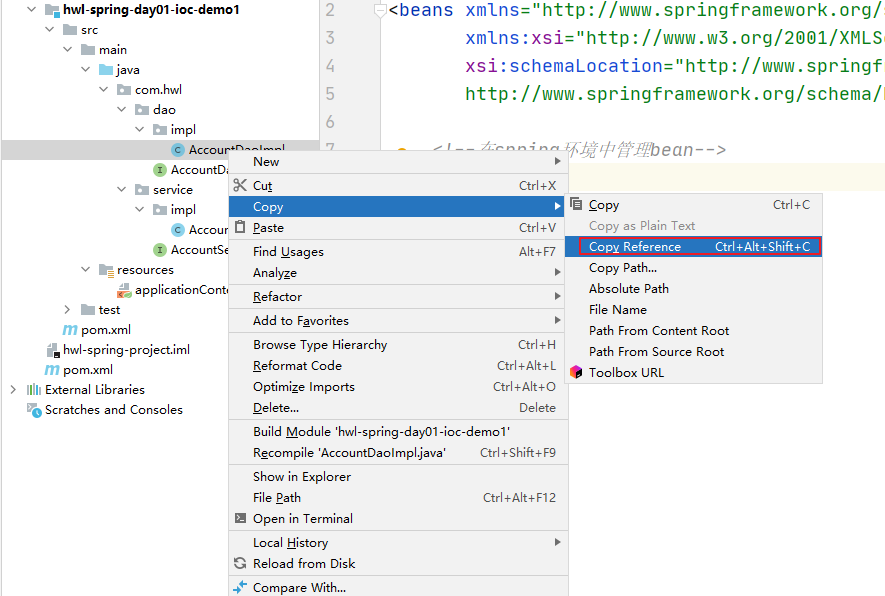The width and height of the screenshot is (885, 596).
Task: Choose Reformat Code
Action: click(398, 366)
